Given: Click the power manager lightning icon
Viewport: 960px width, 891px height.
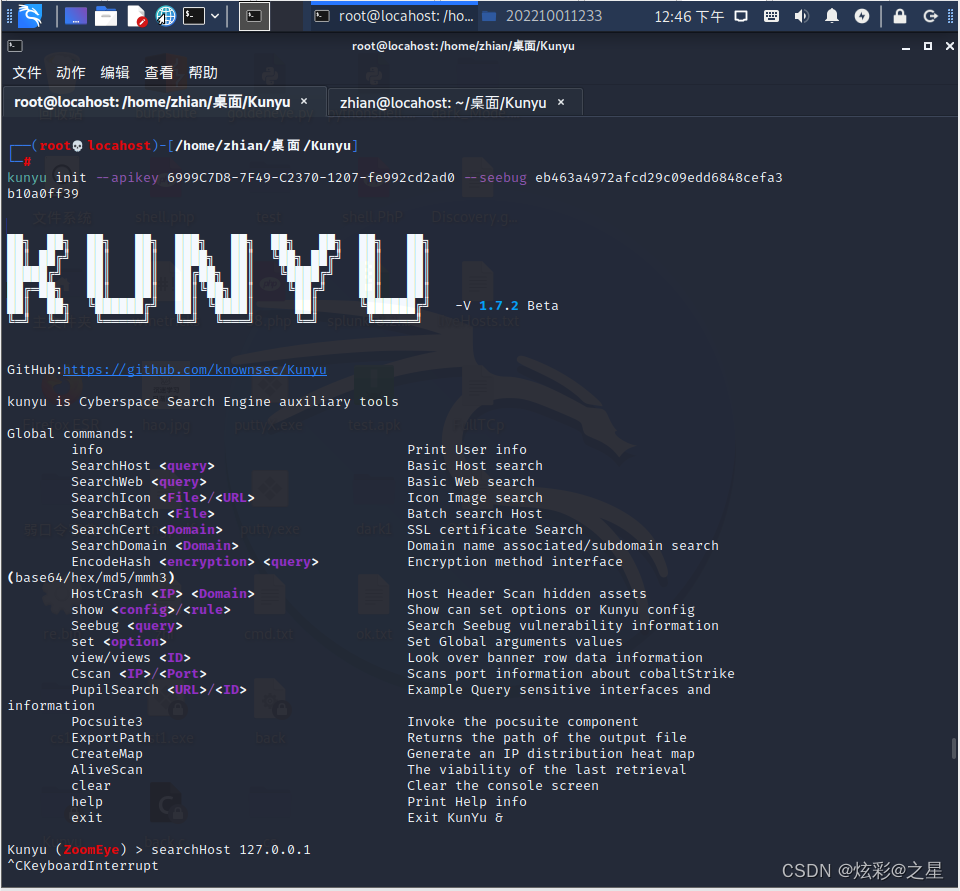Looking at the screenshot, I should [861, 16].
